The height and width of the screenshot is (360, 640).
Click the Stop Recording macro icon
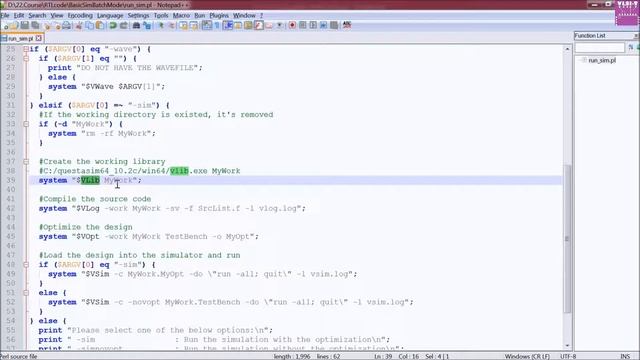[x=302, y=25]
